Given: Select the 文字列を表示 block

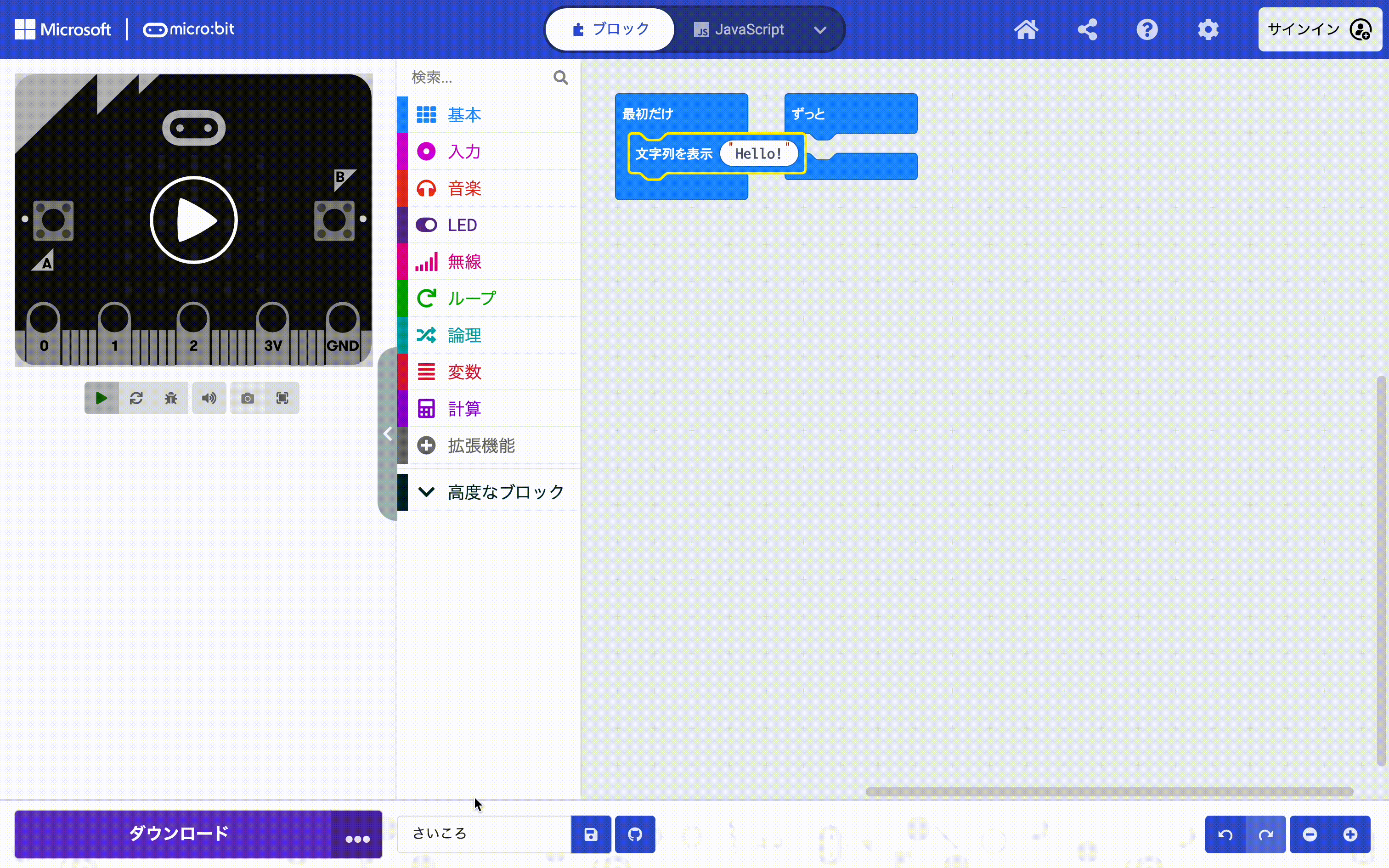Looking at the screenshot, I should tap(673, 154).
